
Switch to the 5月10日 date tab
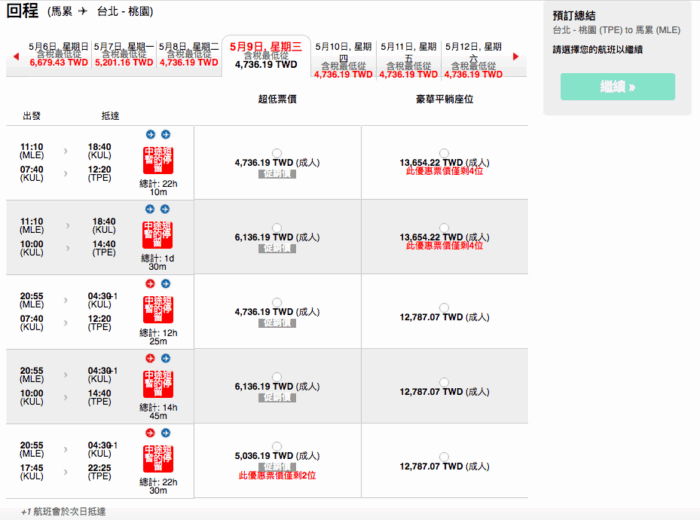point(343,58)
